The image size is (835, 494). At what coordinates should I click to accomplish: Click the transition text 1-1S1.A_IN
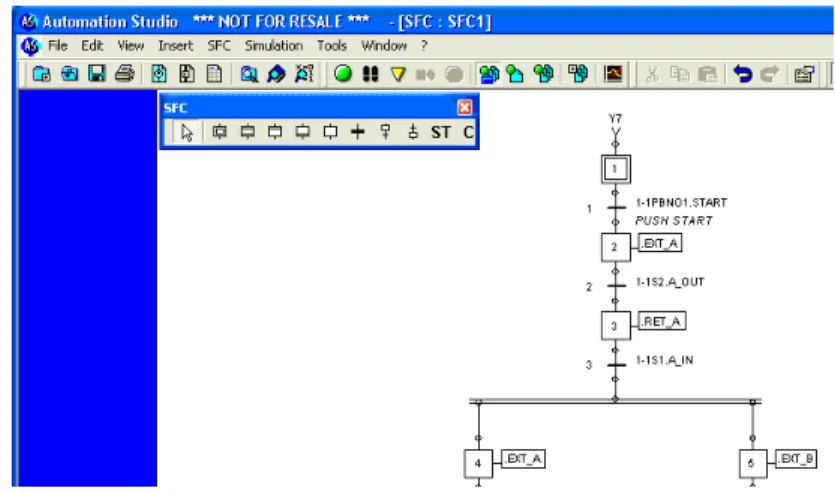665,360
